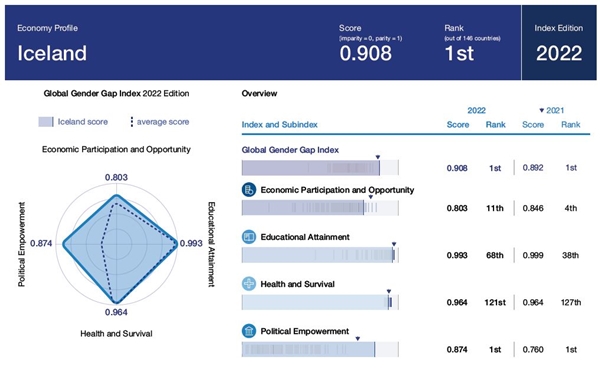Click the Educational Attainment icon
The height and width of the screenshot is (368, 600).
(249, 237)
